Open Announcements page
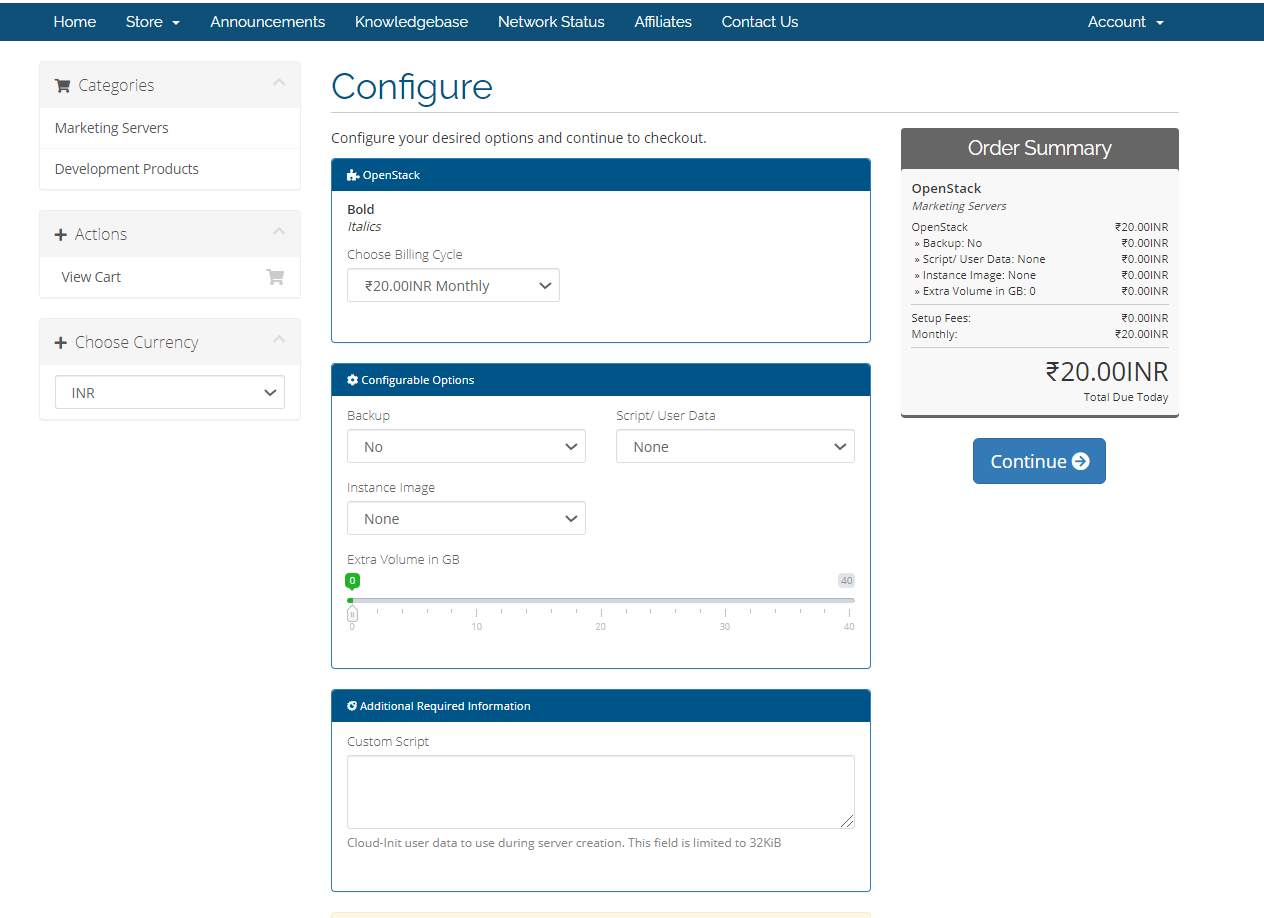Screen dimensions: 1264x918 coord(267,22)
